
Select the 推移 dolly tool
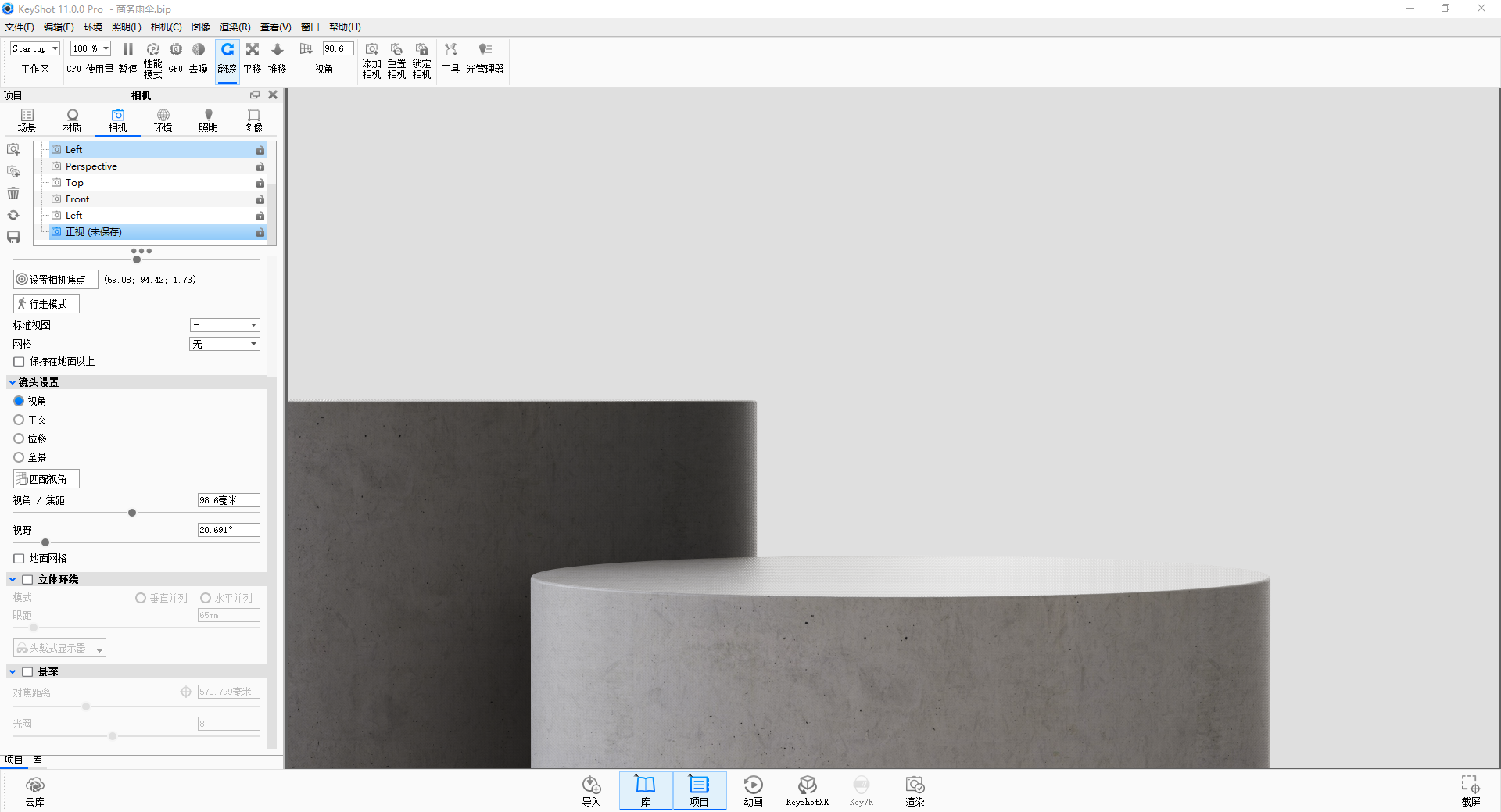pos(278,59)
